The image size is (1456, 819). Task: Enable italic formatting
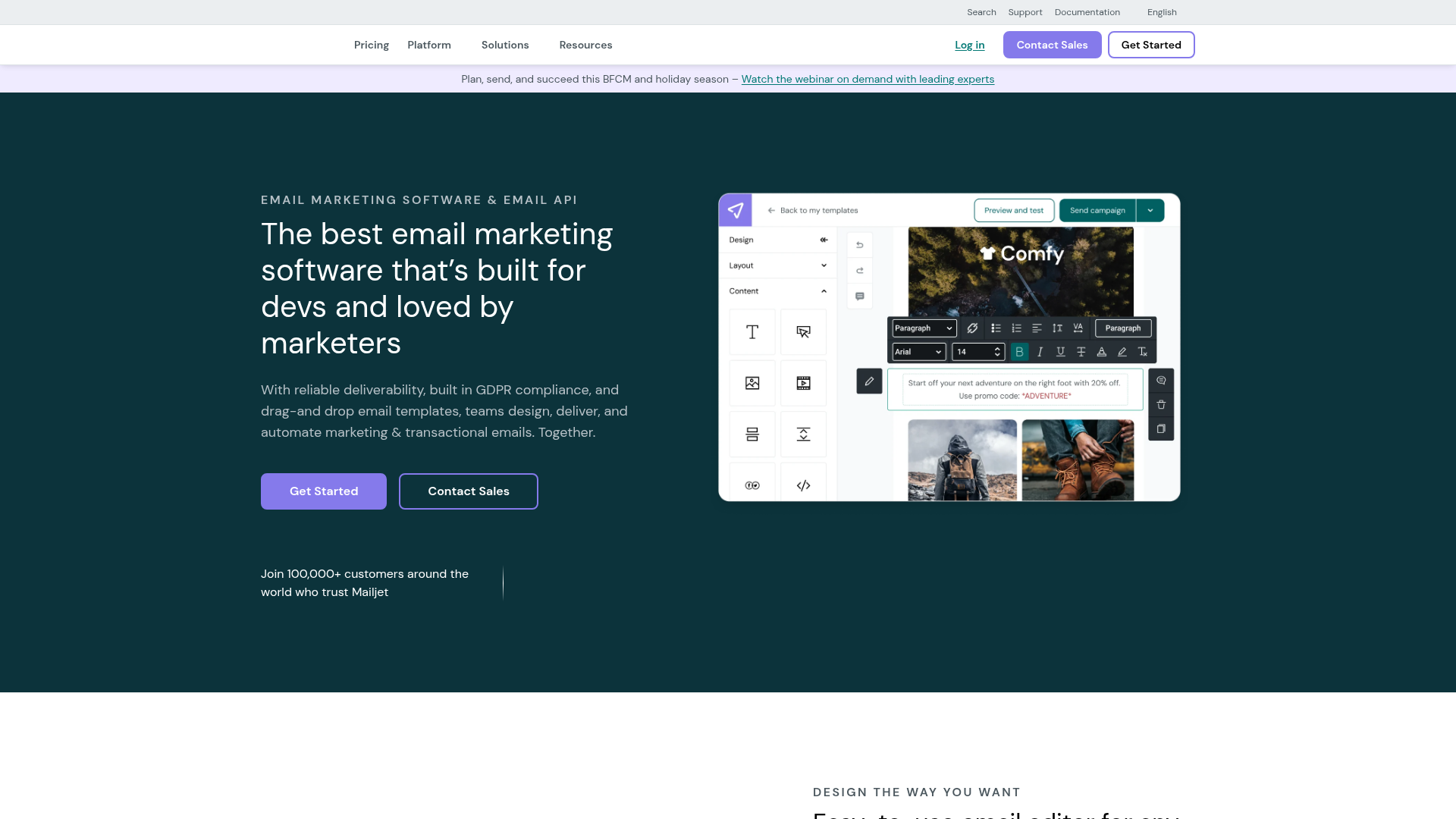tap(1040, 351)
